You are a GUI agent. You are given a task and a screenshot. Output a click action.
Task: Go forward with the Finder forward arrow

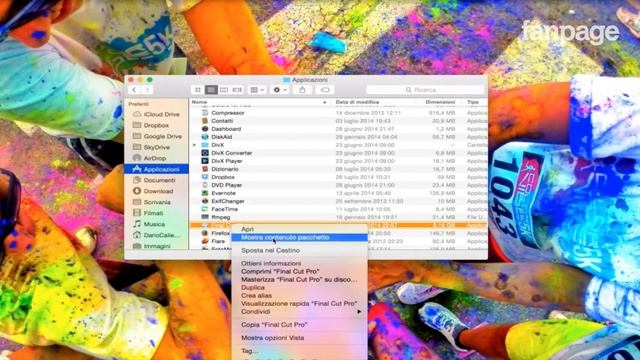click(147, 90)
